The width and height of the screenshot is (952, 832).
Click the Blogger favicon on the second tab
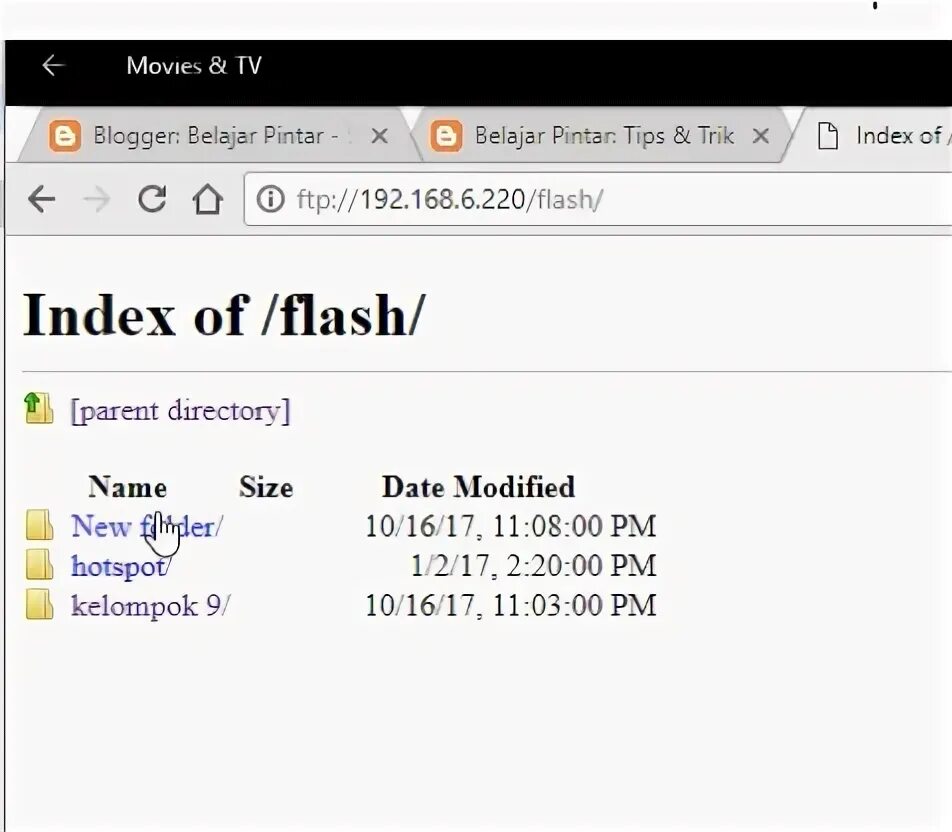tap(446, 135)
